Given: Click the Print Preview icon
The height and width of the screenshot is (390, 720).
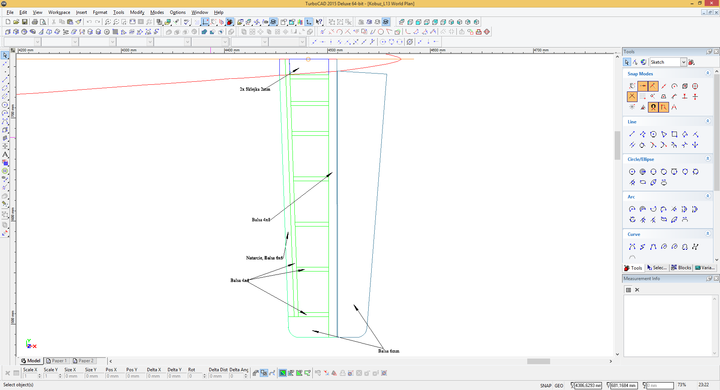Looking at the screenshot, I should tap(43, 22).
